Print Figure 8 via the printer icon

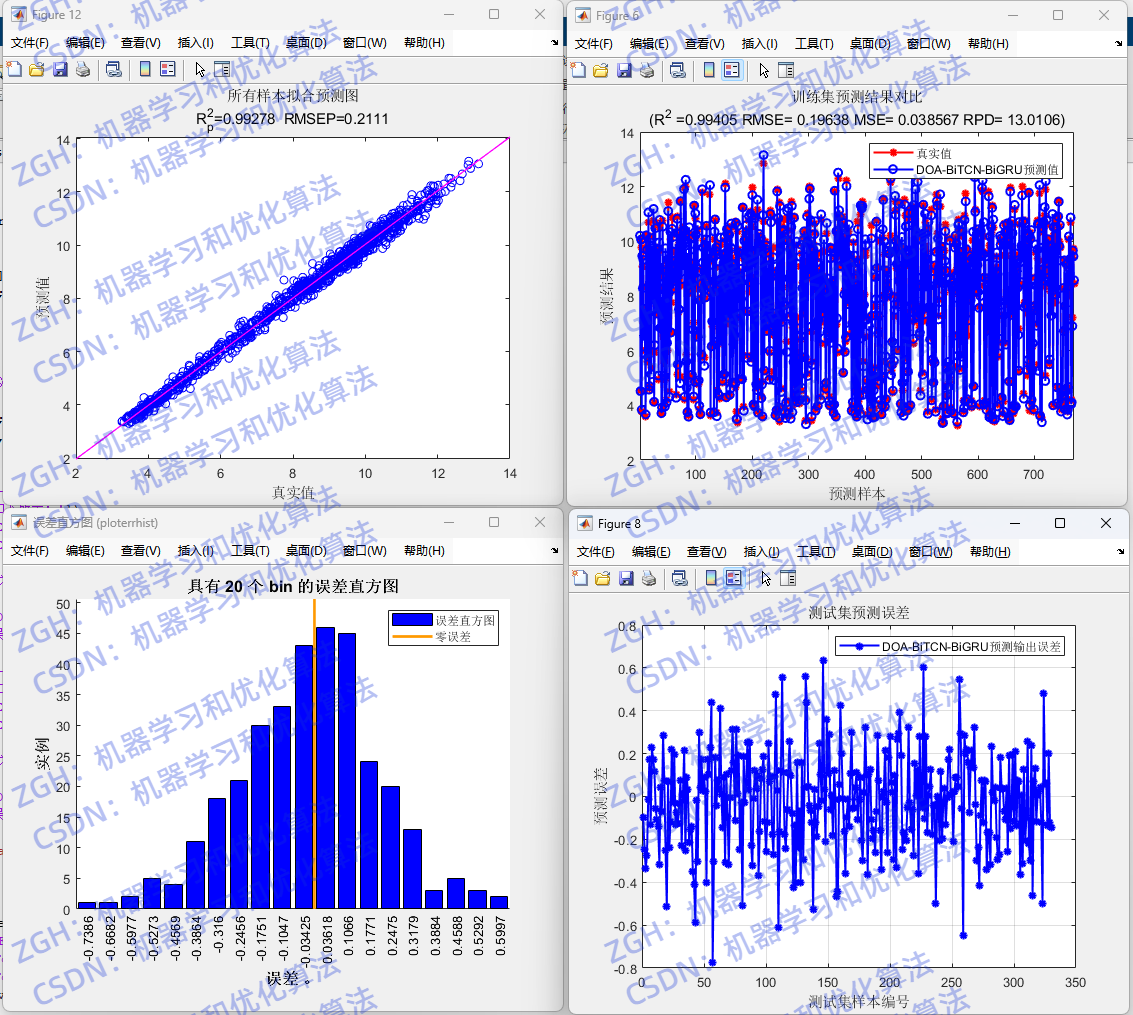coord(649,578)
